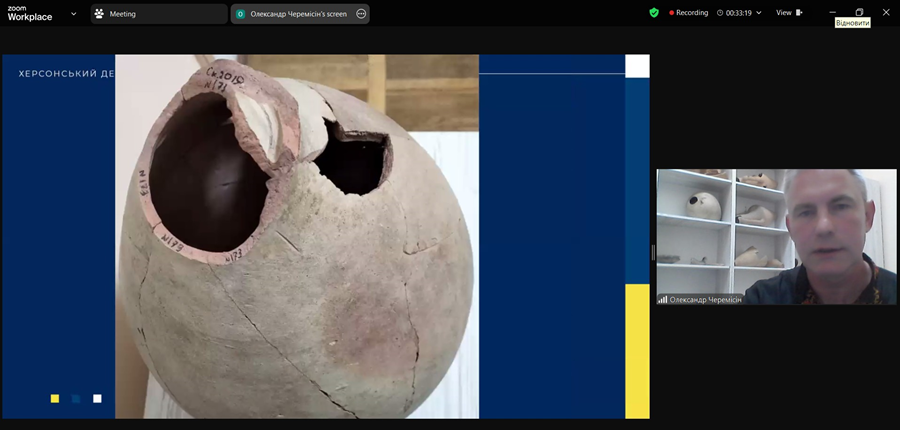
Task: Click the green encryption shield icon
Action: pyautogui.click(x=654, y=13)
